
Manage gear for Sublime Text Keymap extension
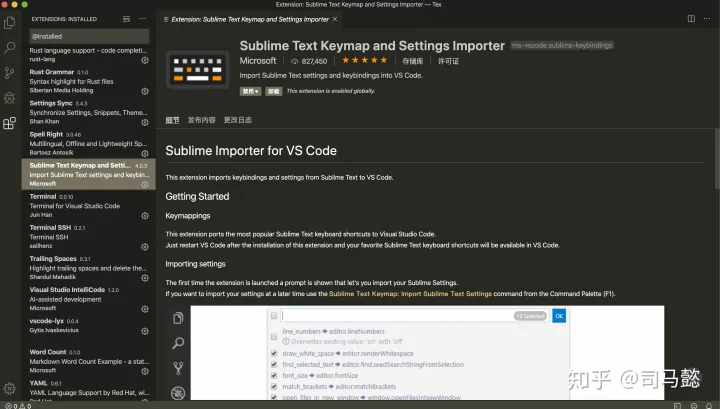[145, 185]
